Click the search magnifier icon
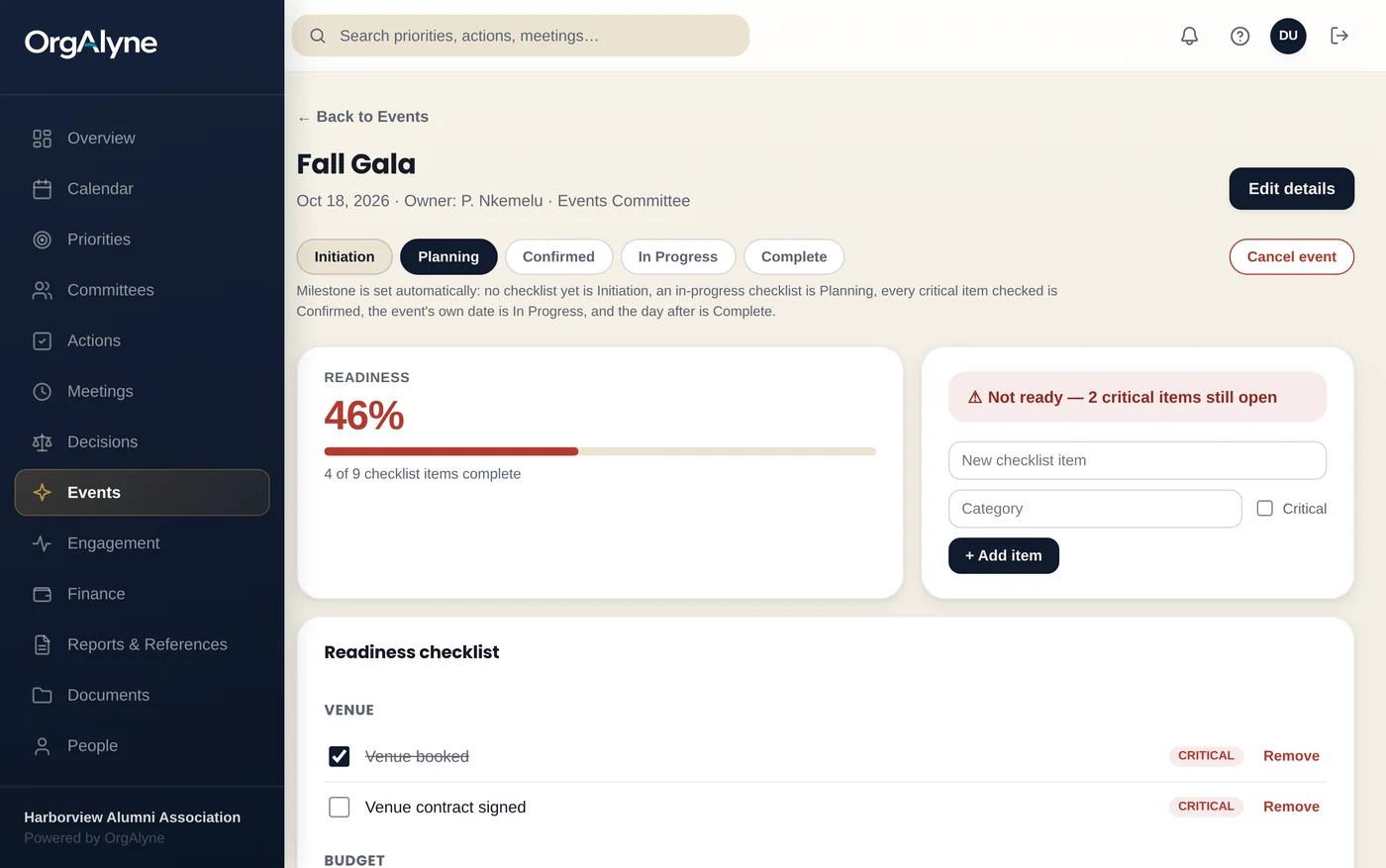 coord(318,36)
